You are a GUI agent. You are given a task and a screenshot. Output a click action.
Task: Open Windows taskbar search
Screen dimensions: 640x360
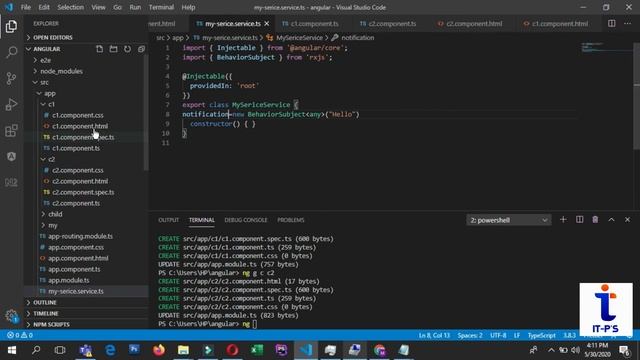36,350
